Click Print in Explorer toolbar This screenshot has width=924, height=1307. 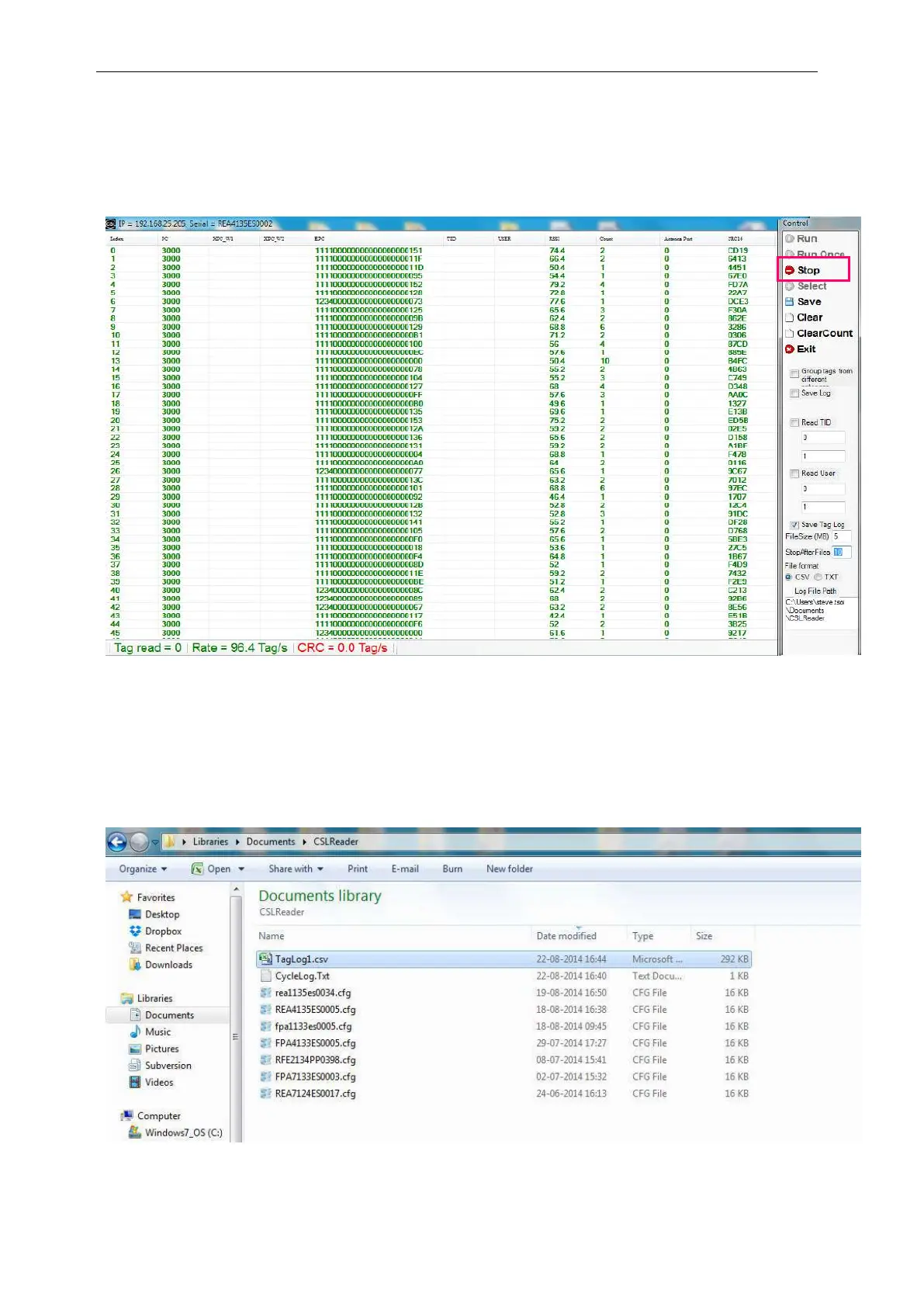point(358,869)
